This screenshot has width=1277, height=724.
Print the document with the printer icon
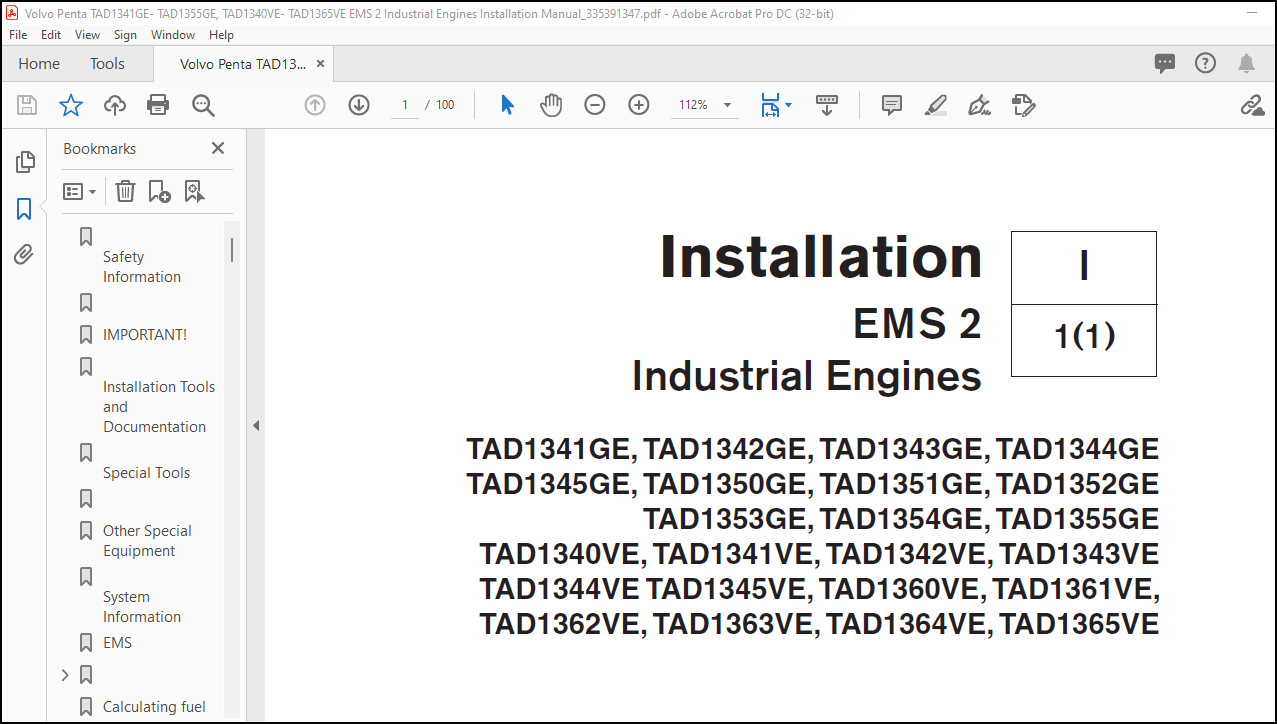click(x=158, y=105)
